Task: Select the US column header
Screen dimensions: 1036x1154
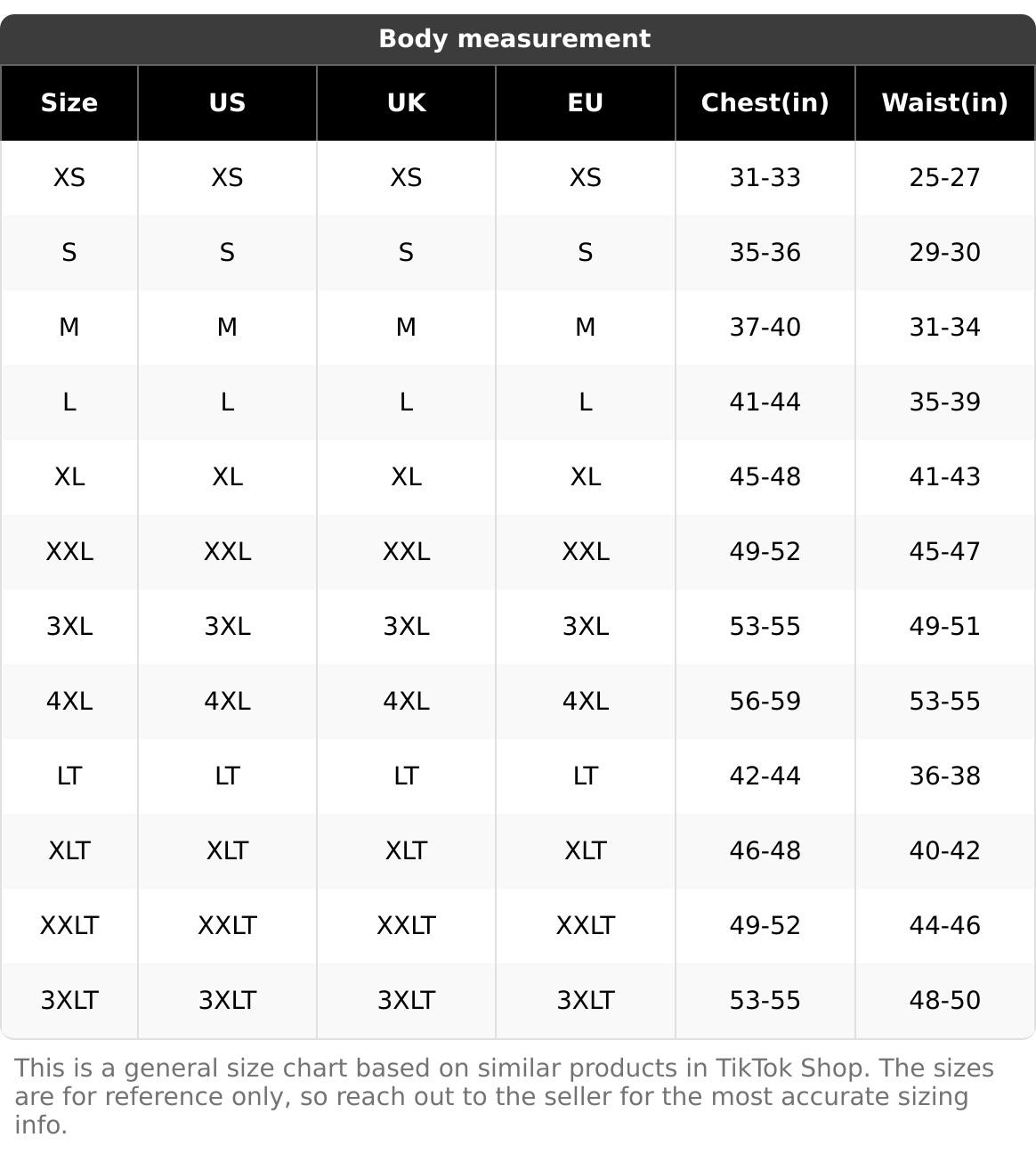Action: click(227, 103)
